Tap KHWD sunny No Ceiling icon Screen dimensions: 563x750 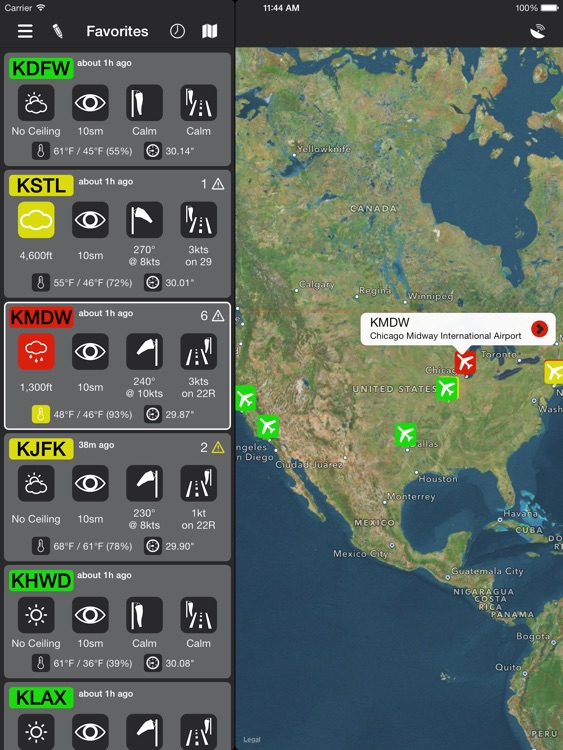36,615
